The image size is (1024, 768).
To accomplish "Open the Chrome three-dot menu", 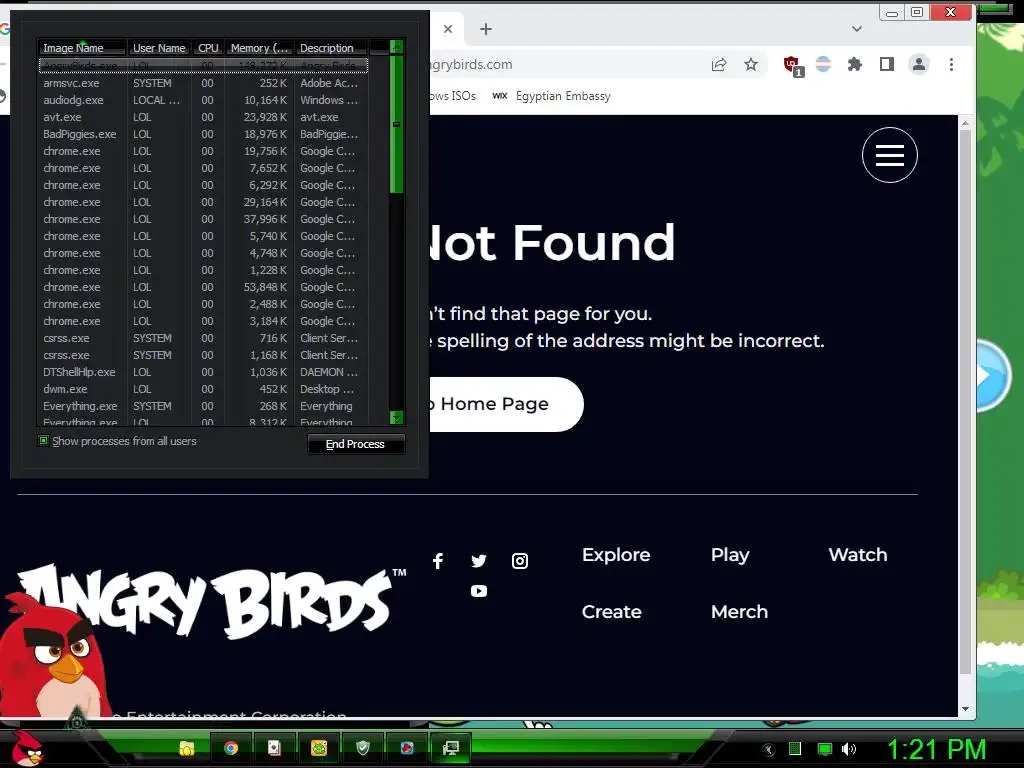I will click(x=952, y=64).
